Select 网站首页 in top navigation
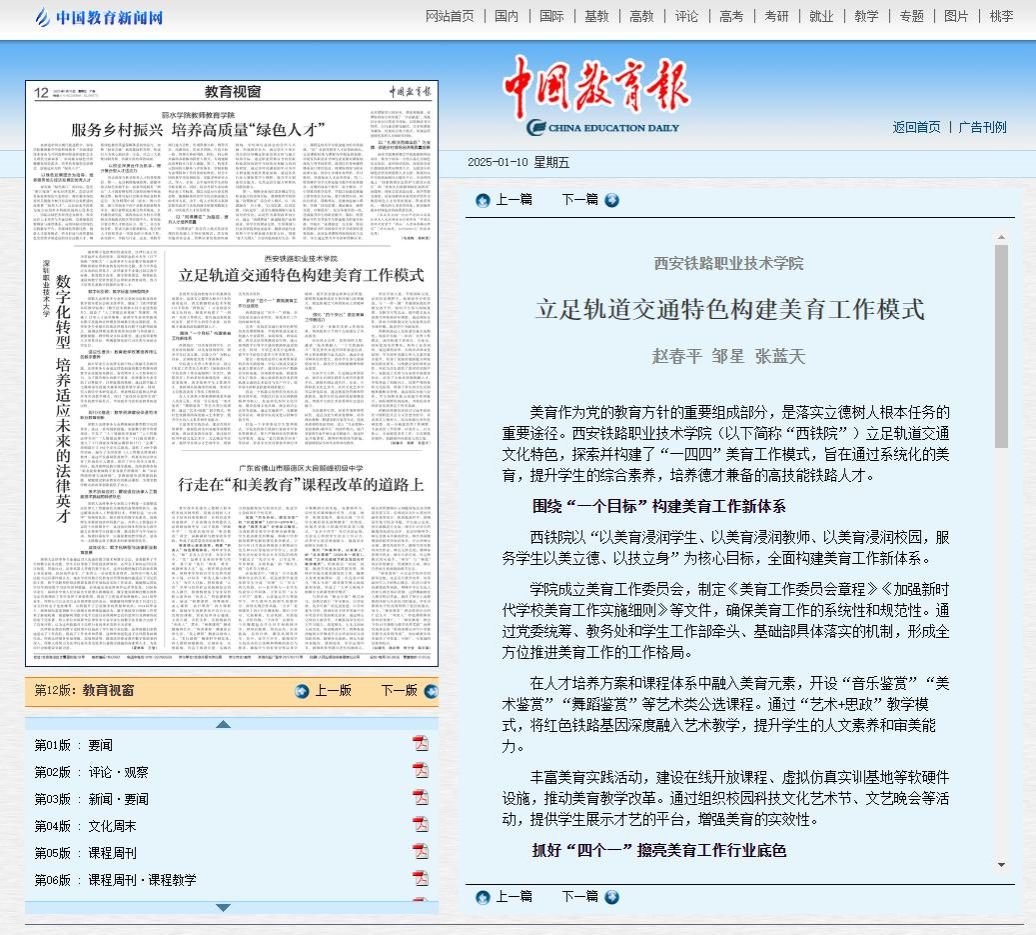1036x935 pixels. point(450,16)
